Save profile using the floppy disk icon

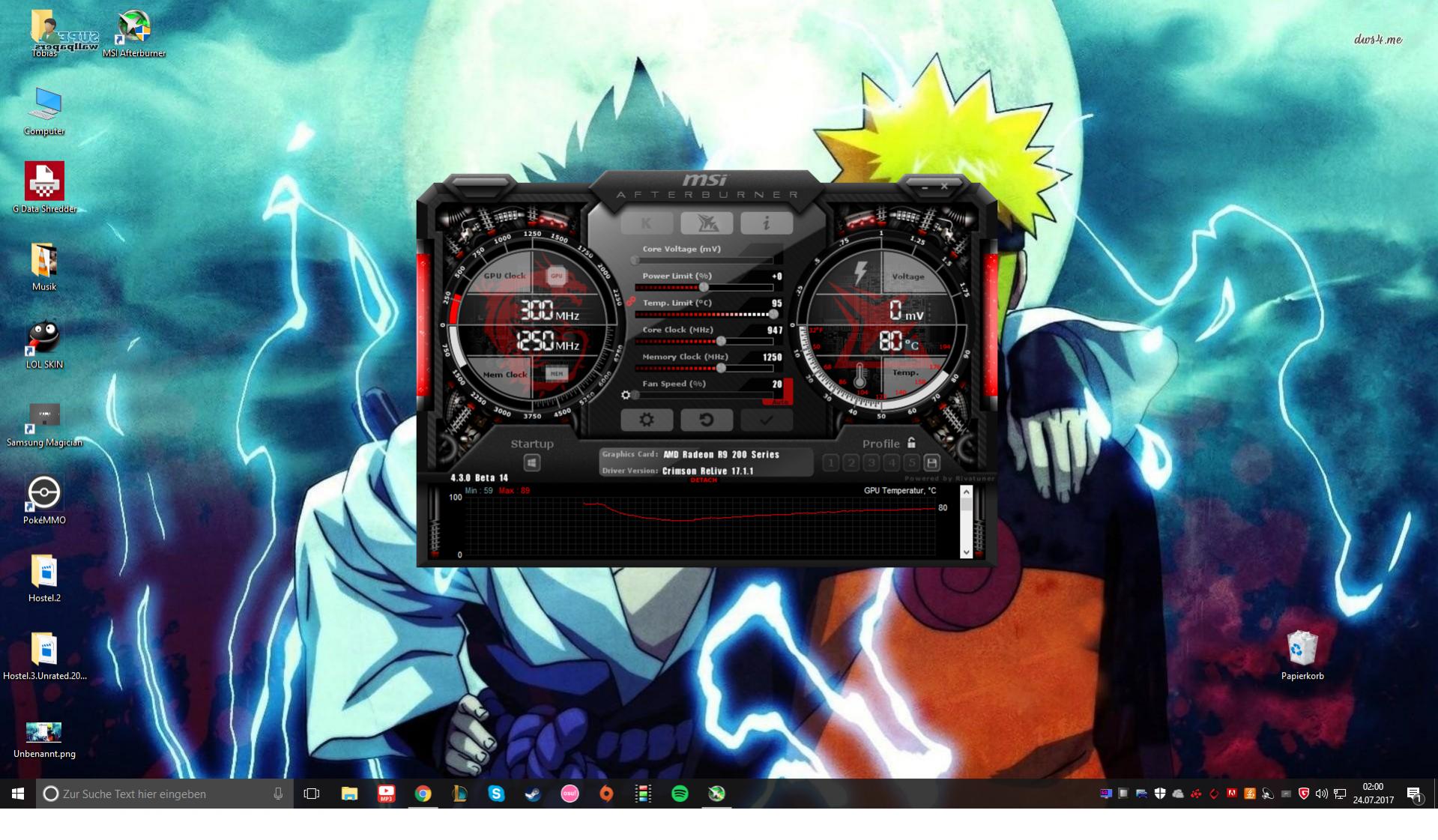coord(931,462)
